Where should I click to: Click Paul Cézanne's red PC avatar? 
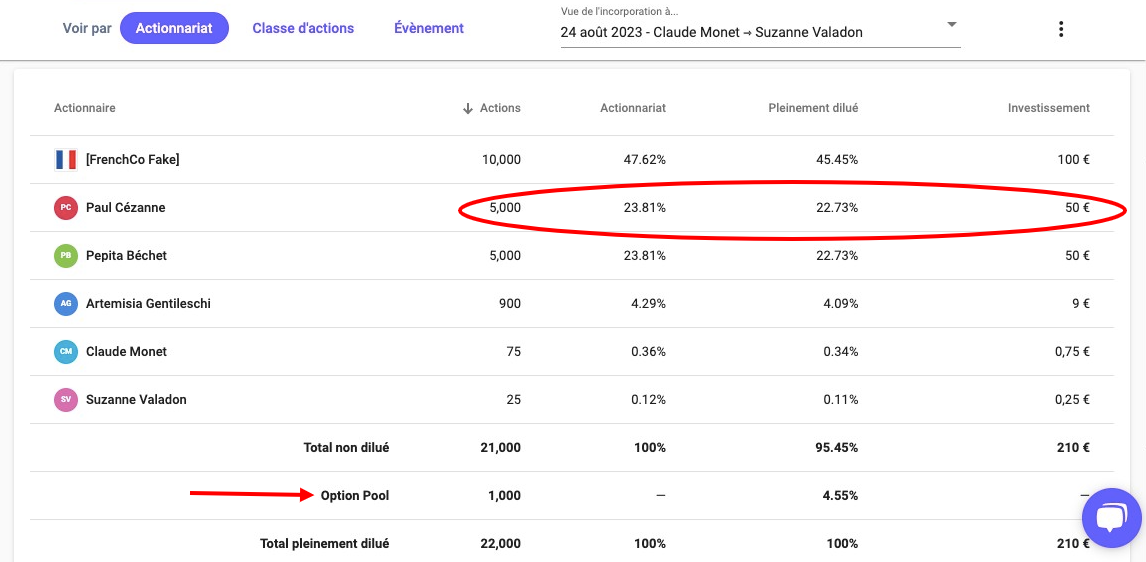(65, 208)
